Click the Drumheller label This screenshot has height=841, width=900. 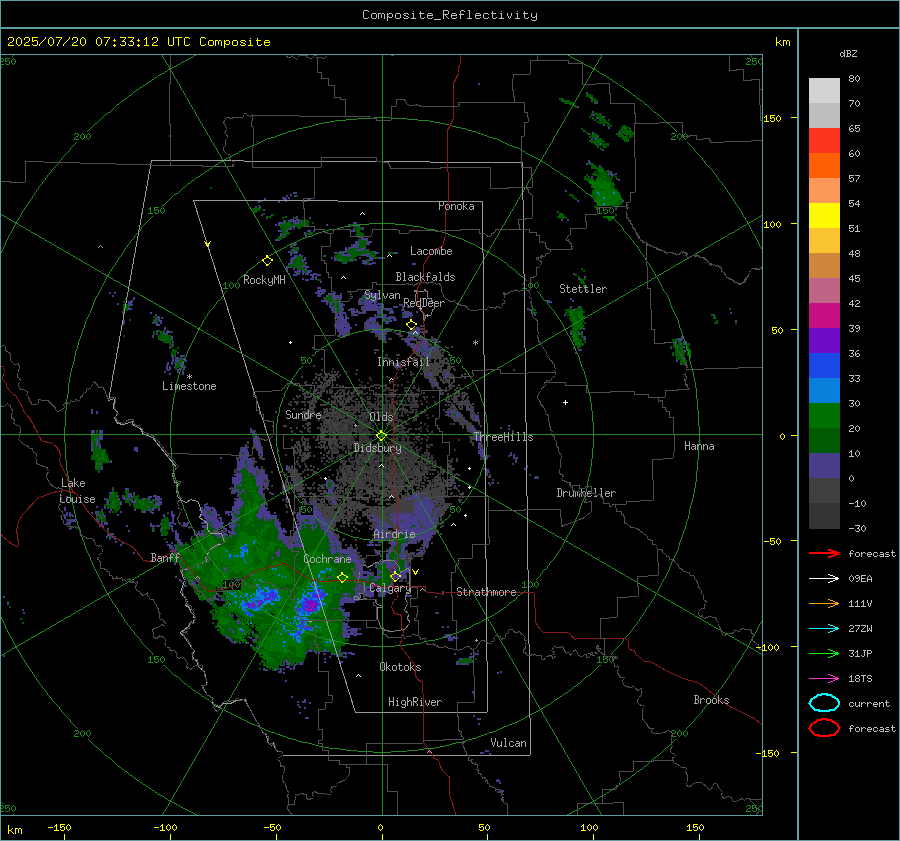[x=586, y=493]
